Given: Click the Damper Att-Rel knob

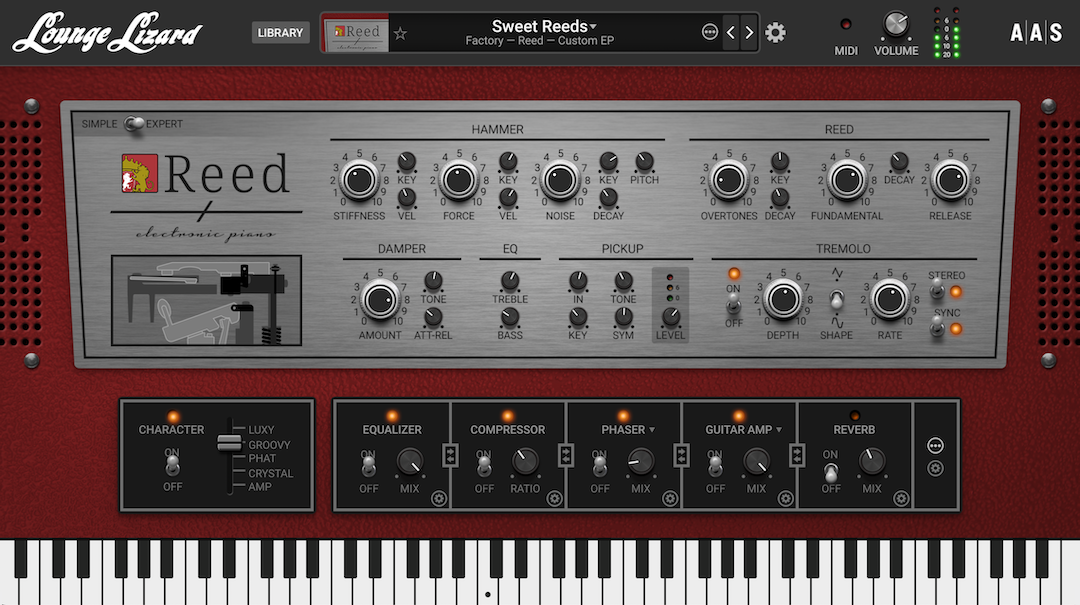Looking at the screenshot, I should click(433, 317).
